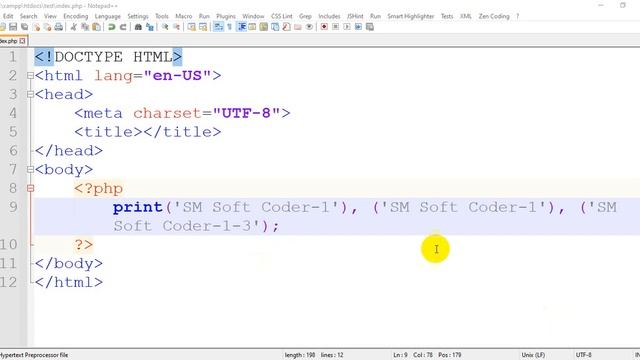Click the "UTF-8" charset value on line 4
This screenshot has width=640, height=360.
click(x=247, y=113)
